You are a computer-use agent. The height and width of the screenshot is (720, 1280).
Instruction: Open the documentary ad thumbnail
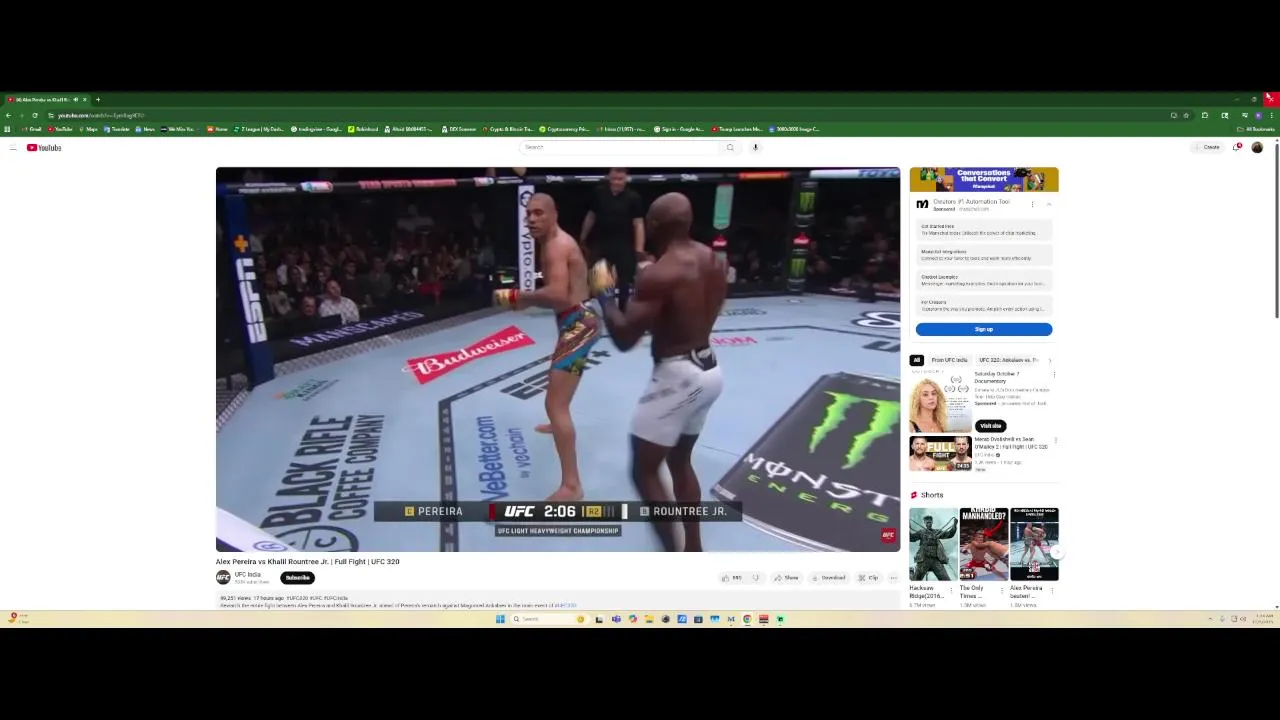coord(940,401)
